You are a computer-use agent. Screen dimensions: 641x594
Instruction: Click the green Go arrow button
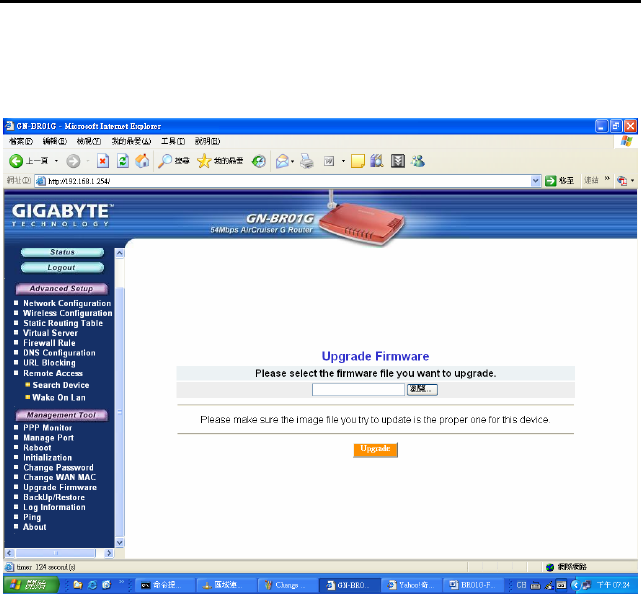[551, 181]
